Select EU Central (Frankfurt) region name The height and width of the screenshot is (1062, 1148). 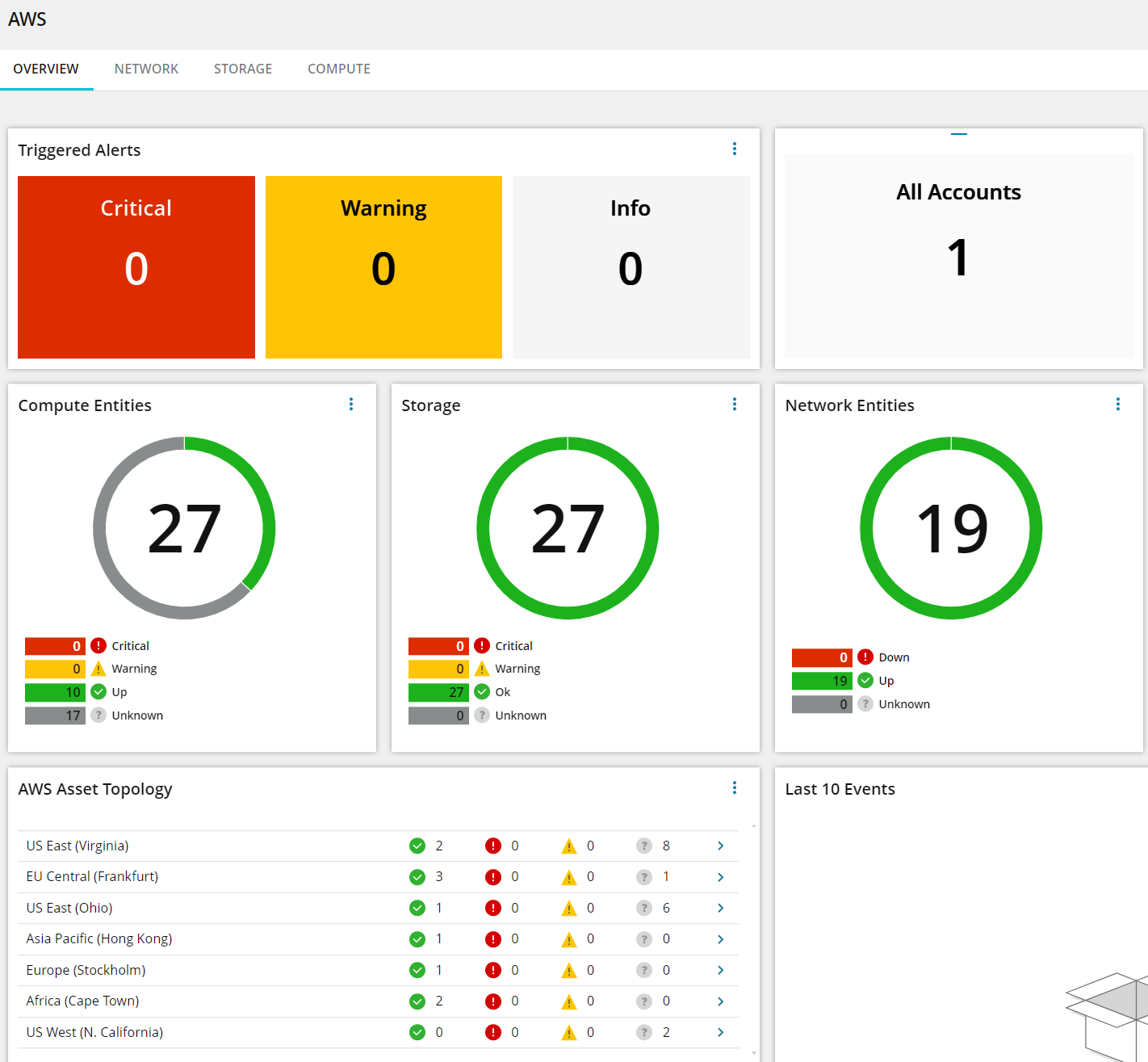click(x=92, y=877)
